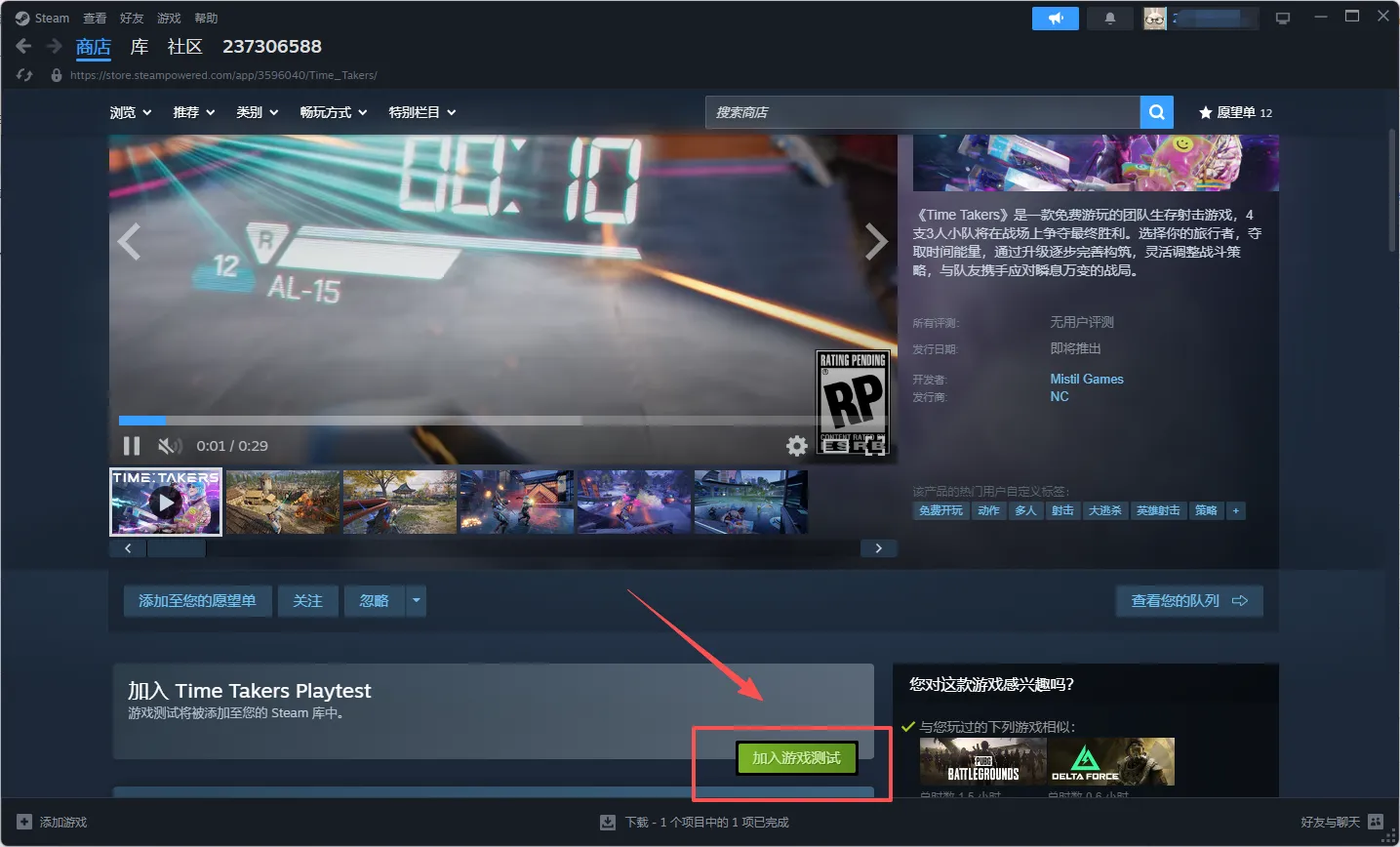Image resolution: width=1400 pixels, height=847 pixels.
Task: Click the thumbnail strip scrollbar handle
Action: pyautogui.click(x=176, y=548)
